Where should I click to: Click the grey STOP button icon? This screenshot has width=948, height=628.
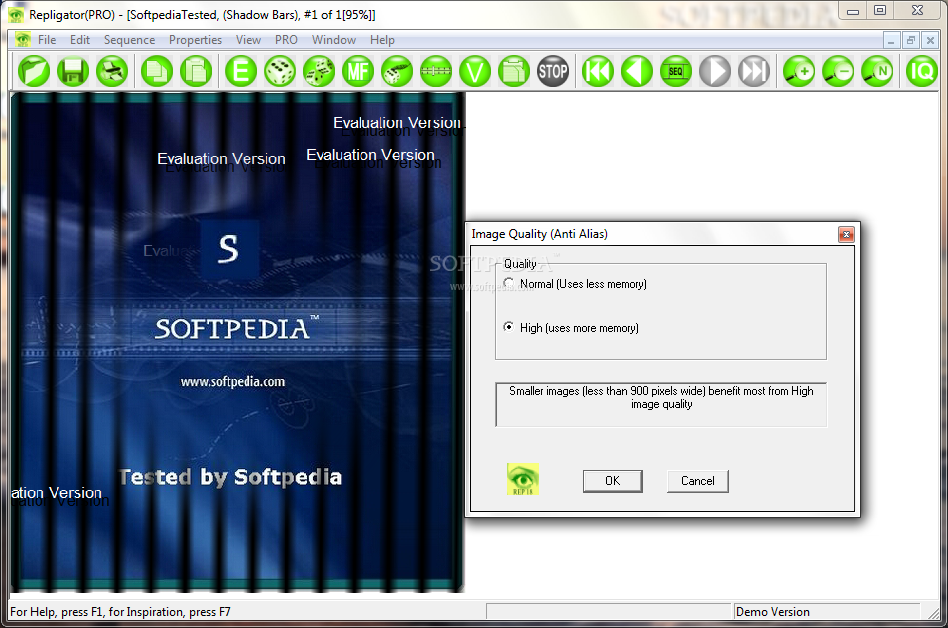click(x=553, y=71)
